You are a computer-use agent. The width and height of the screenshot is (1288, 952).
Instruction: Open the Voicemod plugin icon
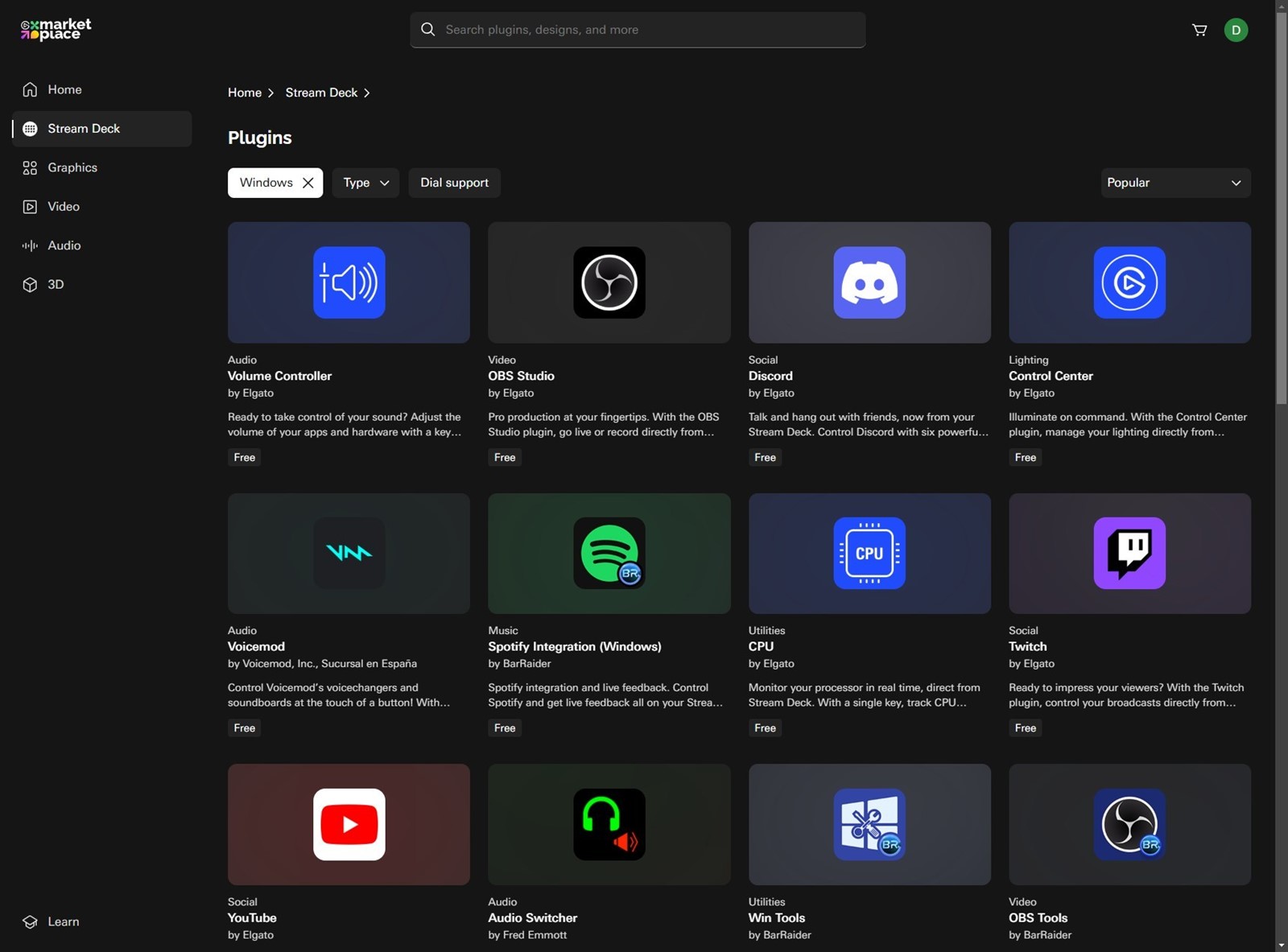pyautogui.click(x=349, y=553)
